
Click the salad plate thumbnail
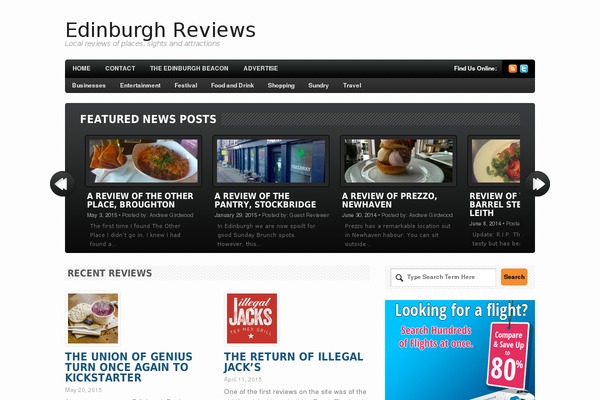(496, 161)
